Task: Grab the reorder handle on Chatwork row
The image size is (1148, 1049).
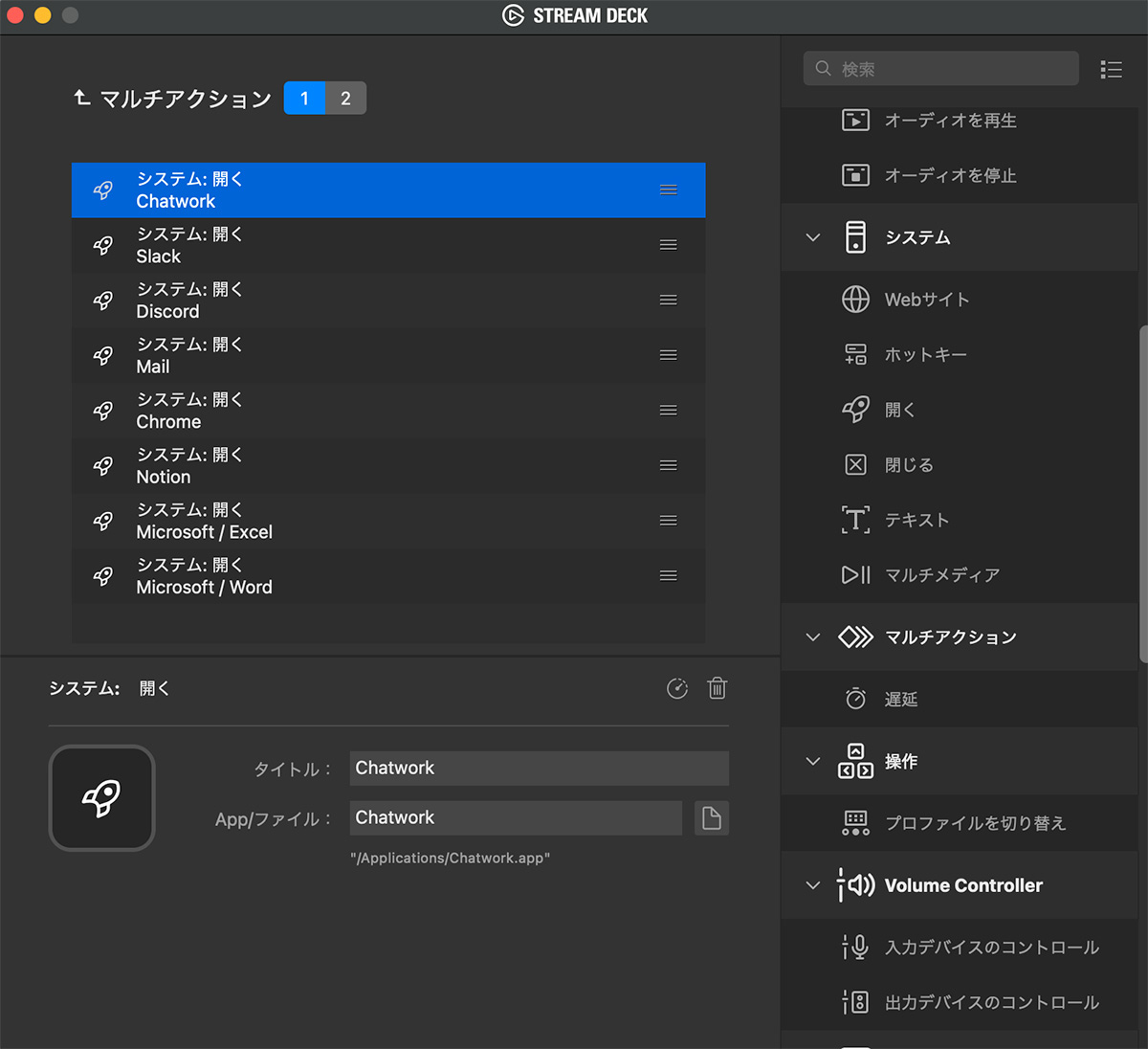Action: coord(669,190)
